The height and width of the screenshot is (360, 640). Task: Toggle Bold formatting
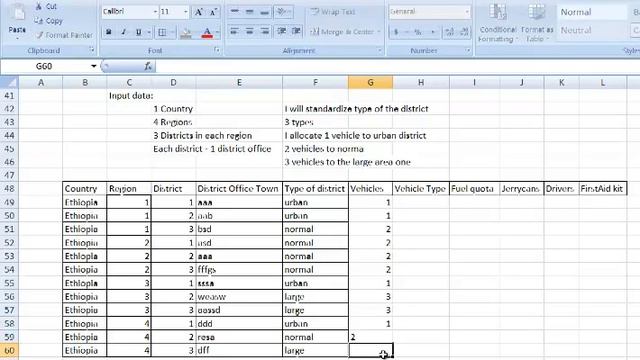click(109, 32)
